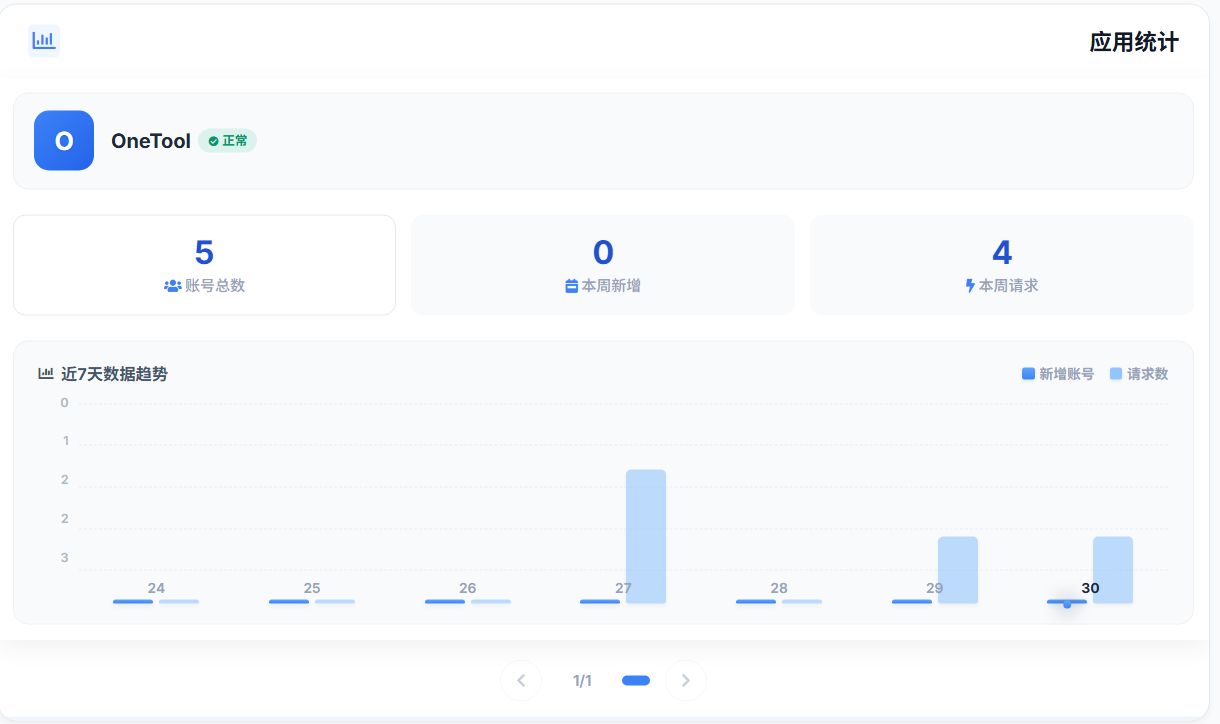
Task: Toggle the 请求数 legend series
Action: pyautogui.click(x=1139, y=374)
